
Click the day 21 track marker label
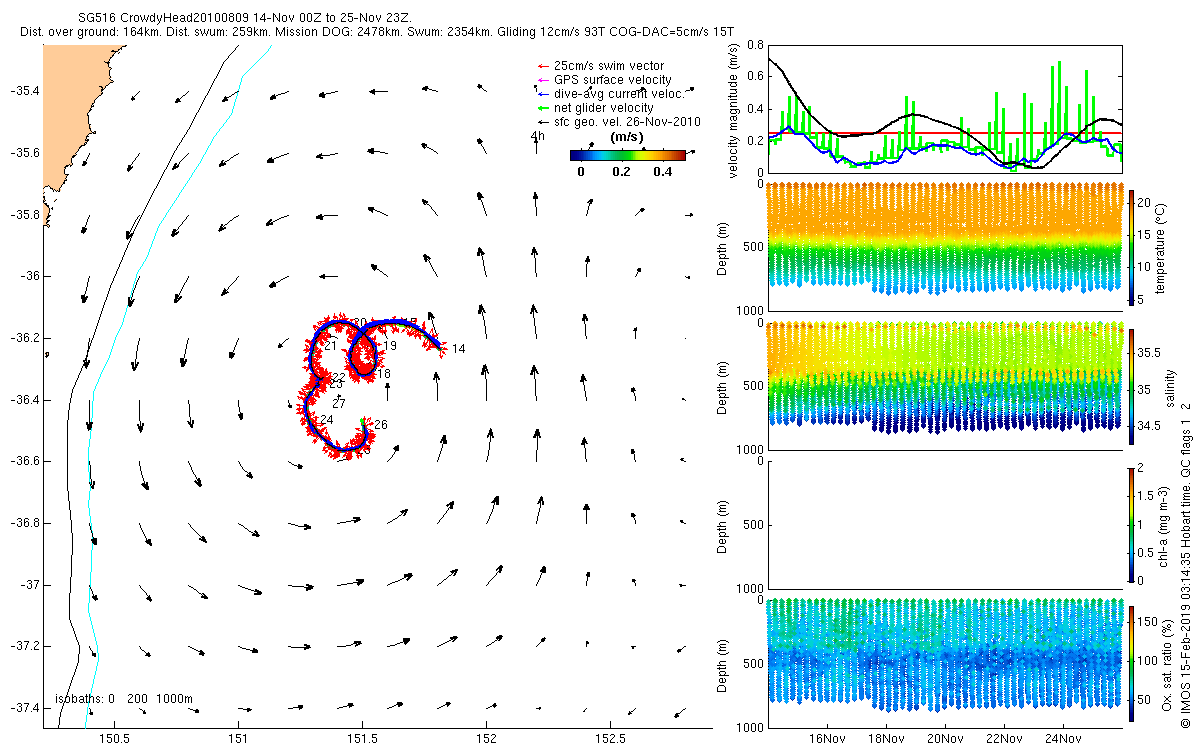(x=330, y=346)
